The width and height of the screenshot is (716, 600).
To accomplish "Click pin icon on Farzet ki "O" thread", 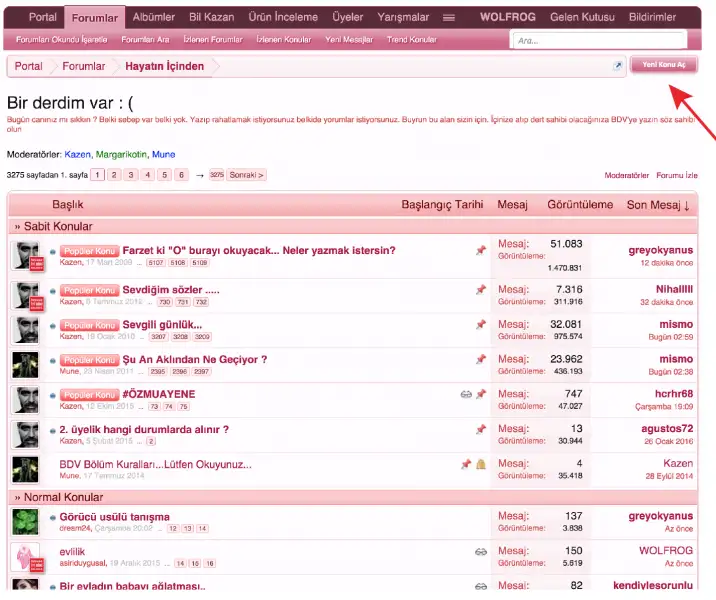I will click(x=480, y=250).
